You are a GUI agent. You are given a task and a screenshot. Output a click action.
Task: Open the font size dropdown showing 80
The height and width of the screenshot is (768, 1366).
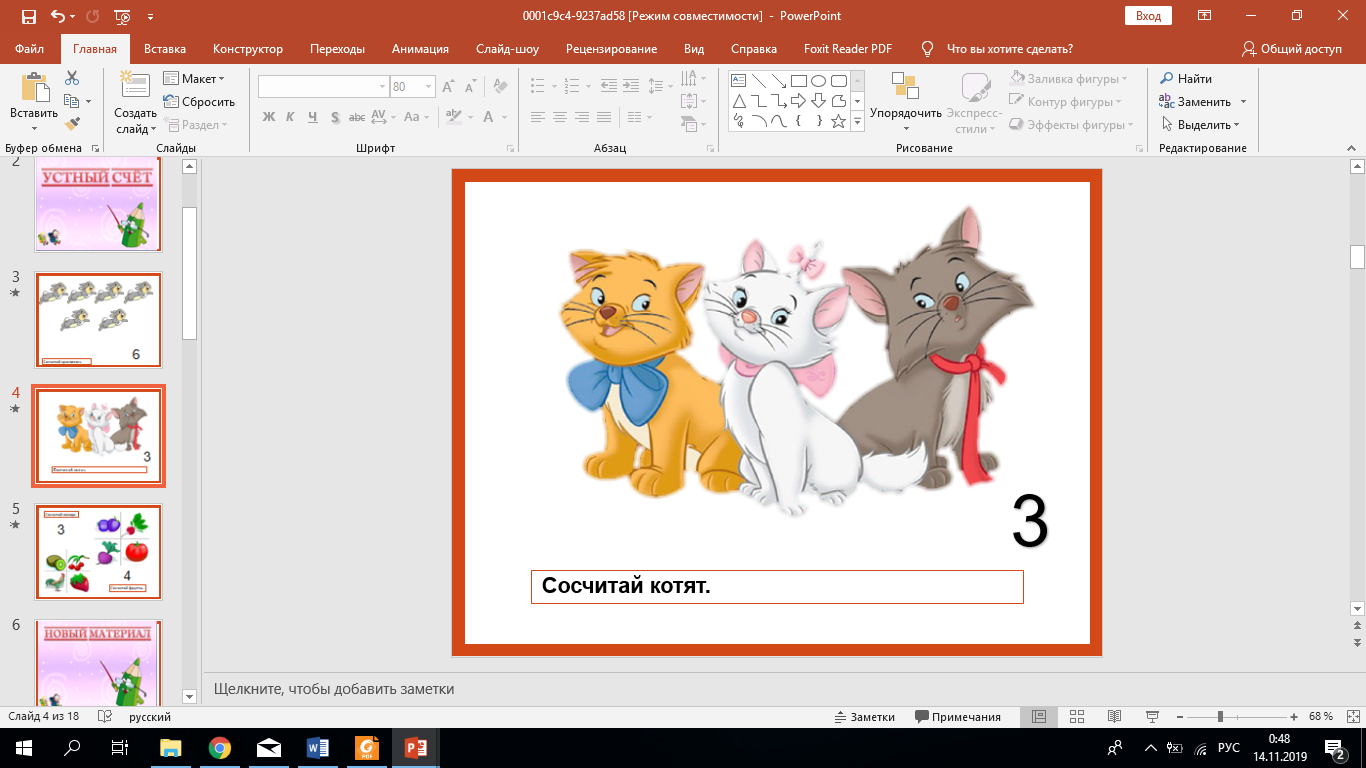(428, 87)
